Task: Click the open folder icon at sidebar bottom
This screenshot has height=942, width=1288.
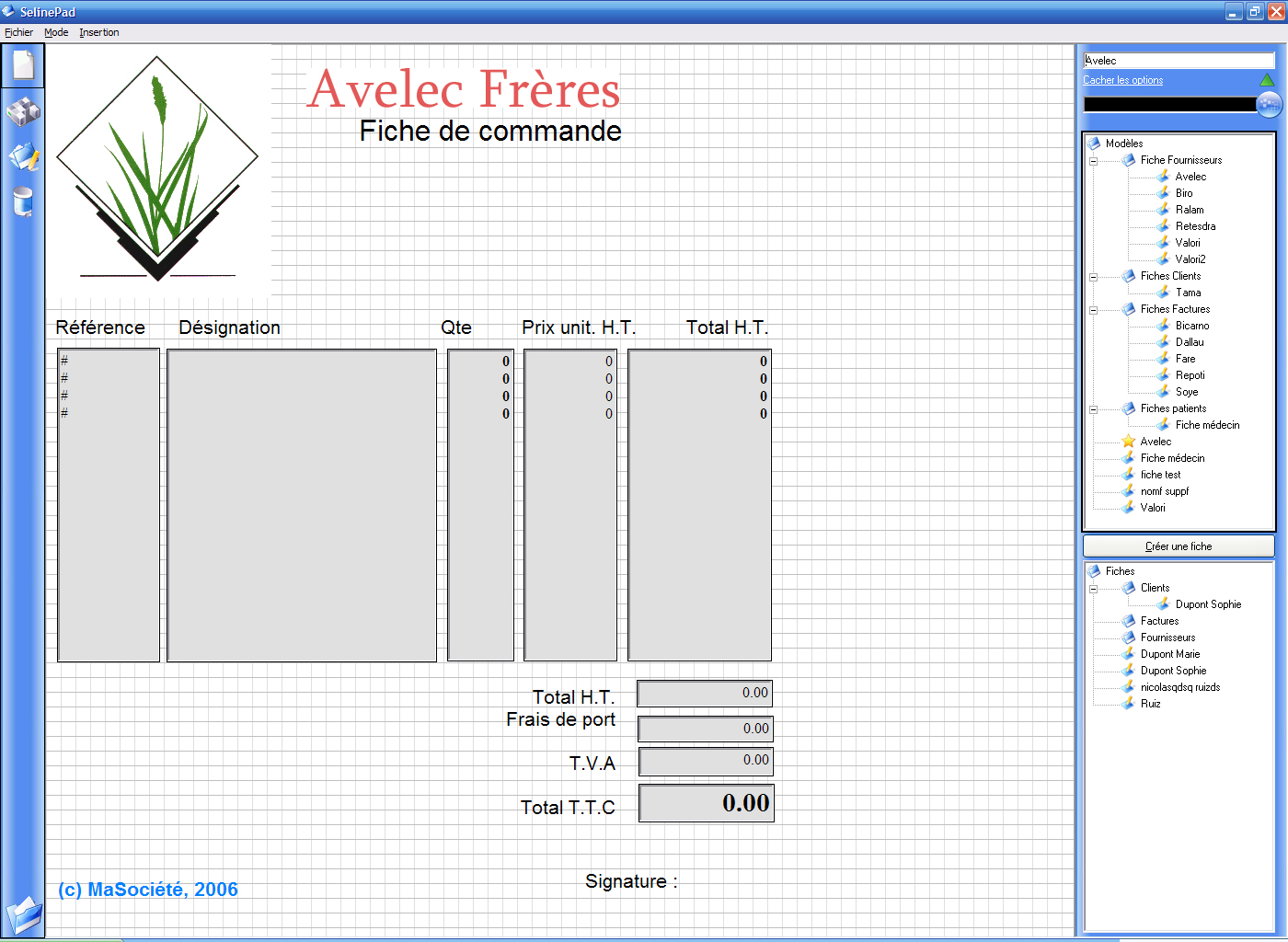Action: pyautogui.click(x=23, y=915)
